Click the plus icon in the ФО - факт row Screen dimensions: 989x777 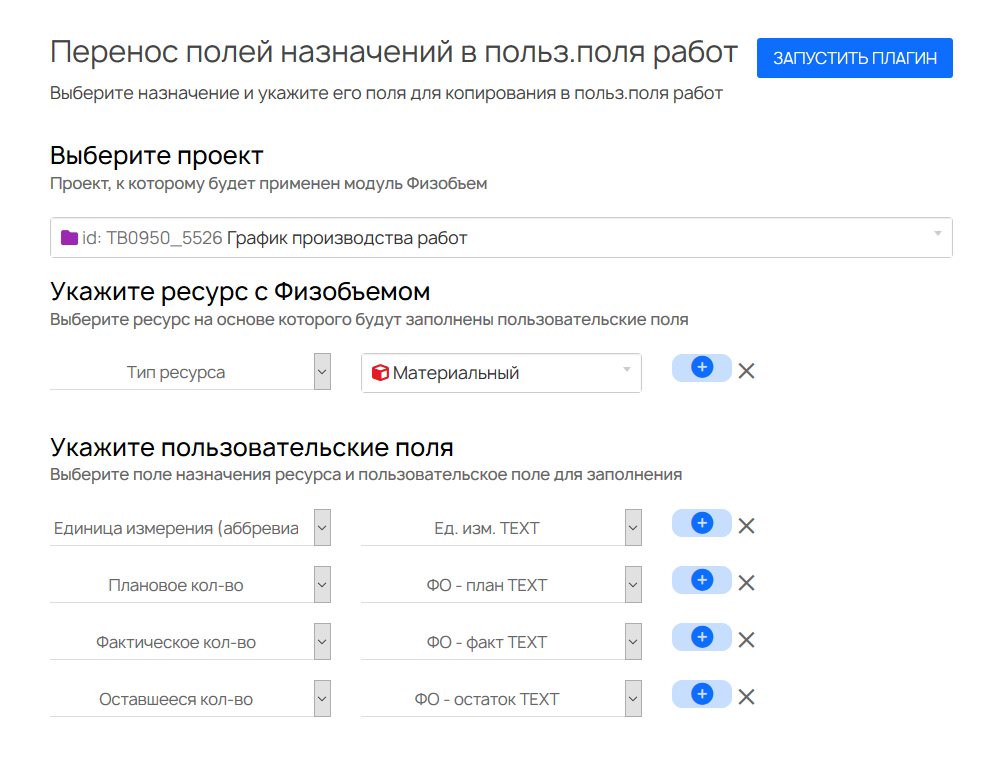coord(701,637)
